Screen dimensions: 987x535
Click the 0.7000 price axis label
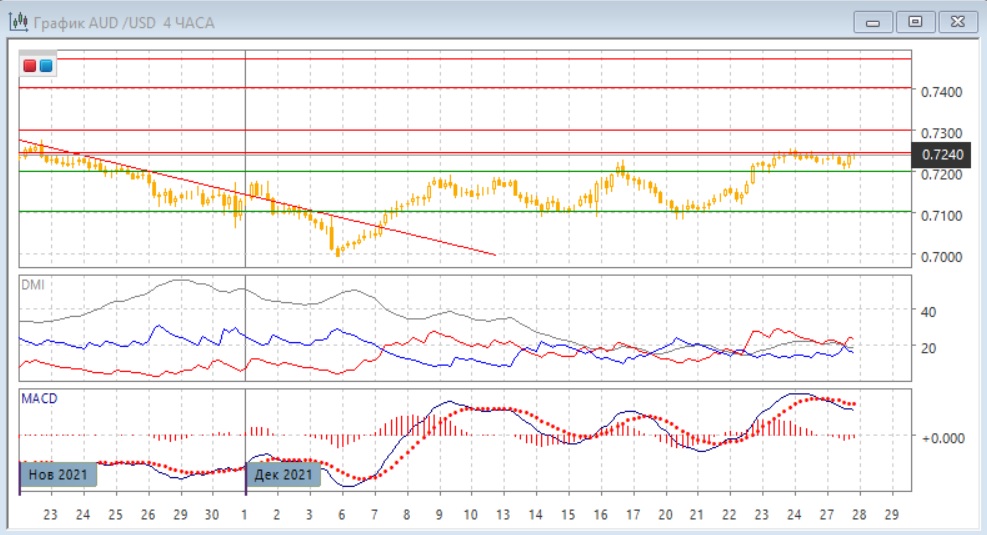point(940,257)
